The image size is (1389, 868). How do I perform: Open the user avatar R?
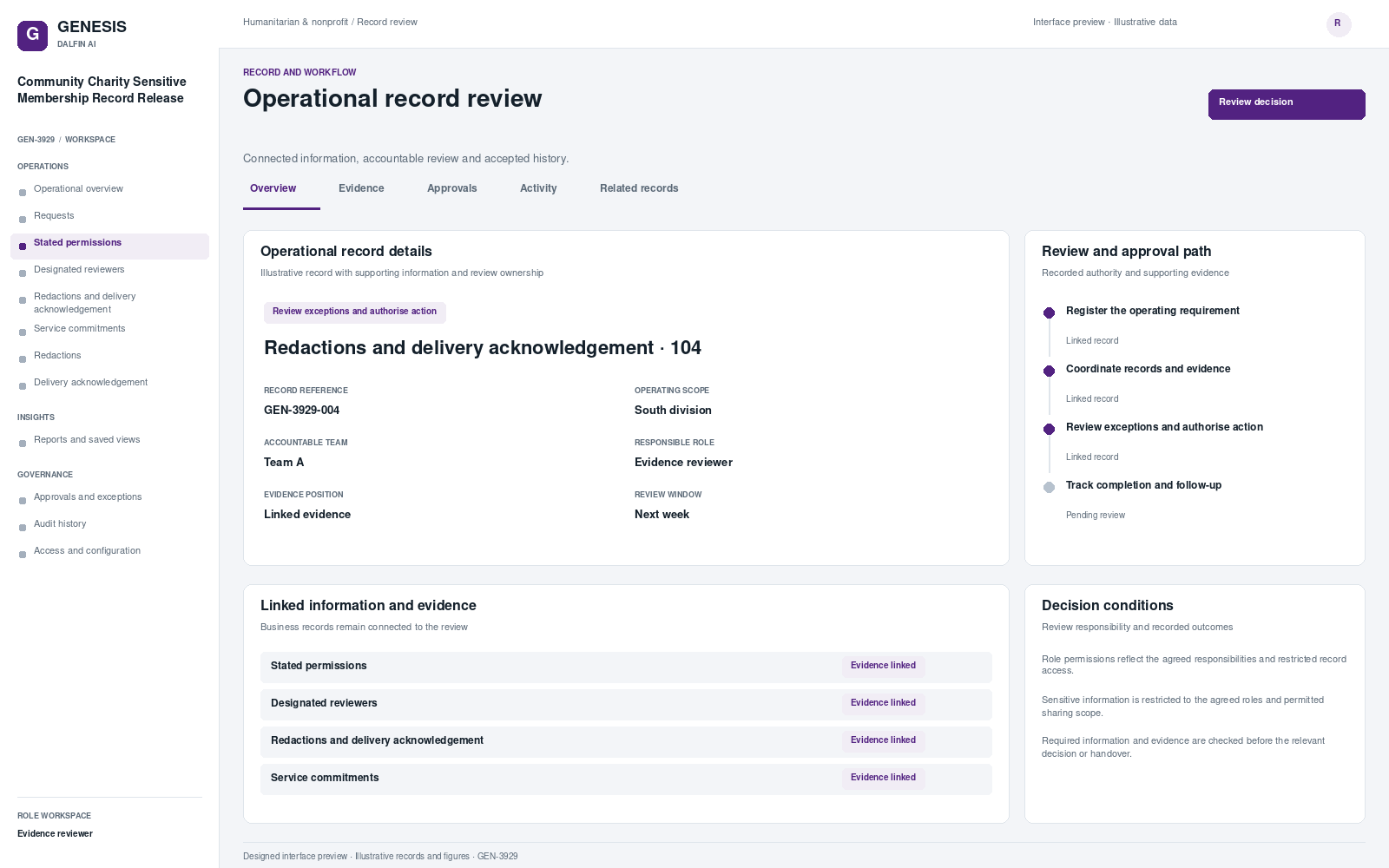pos(1339,24)
